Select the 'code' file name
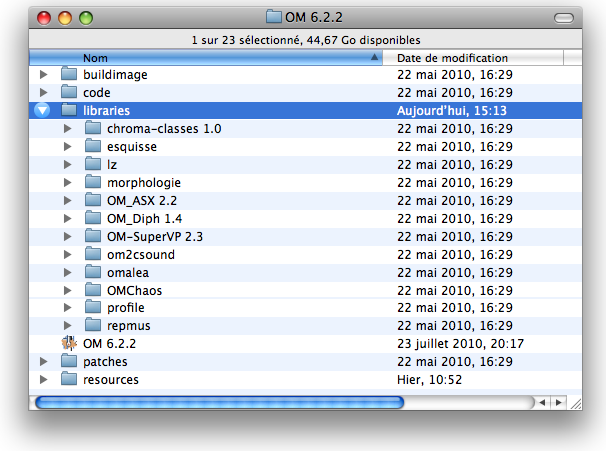The height and width of the screenshot is (451, 606). click(97, 93)
